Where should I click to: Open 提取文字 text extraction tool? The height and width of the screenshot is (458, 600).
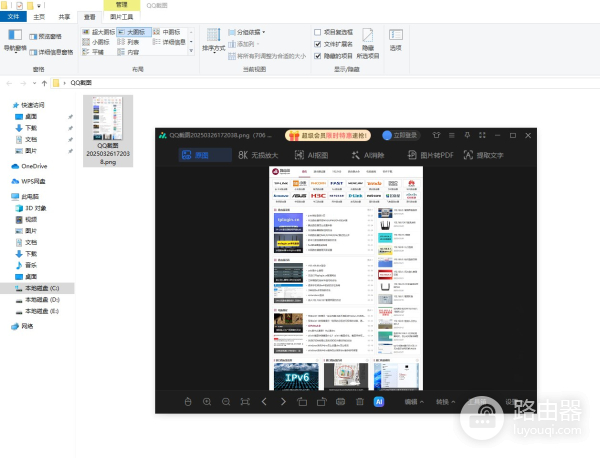click(484, 155)
